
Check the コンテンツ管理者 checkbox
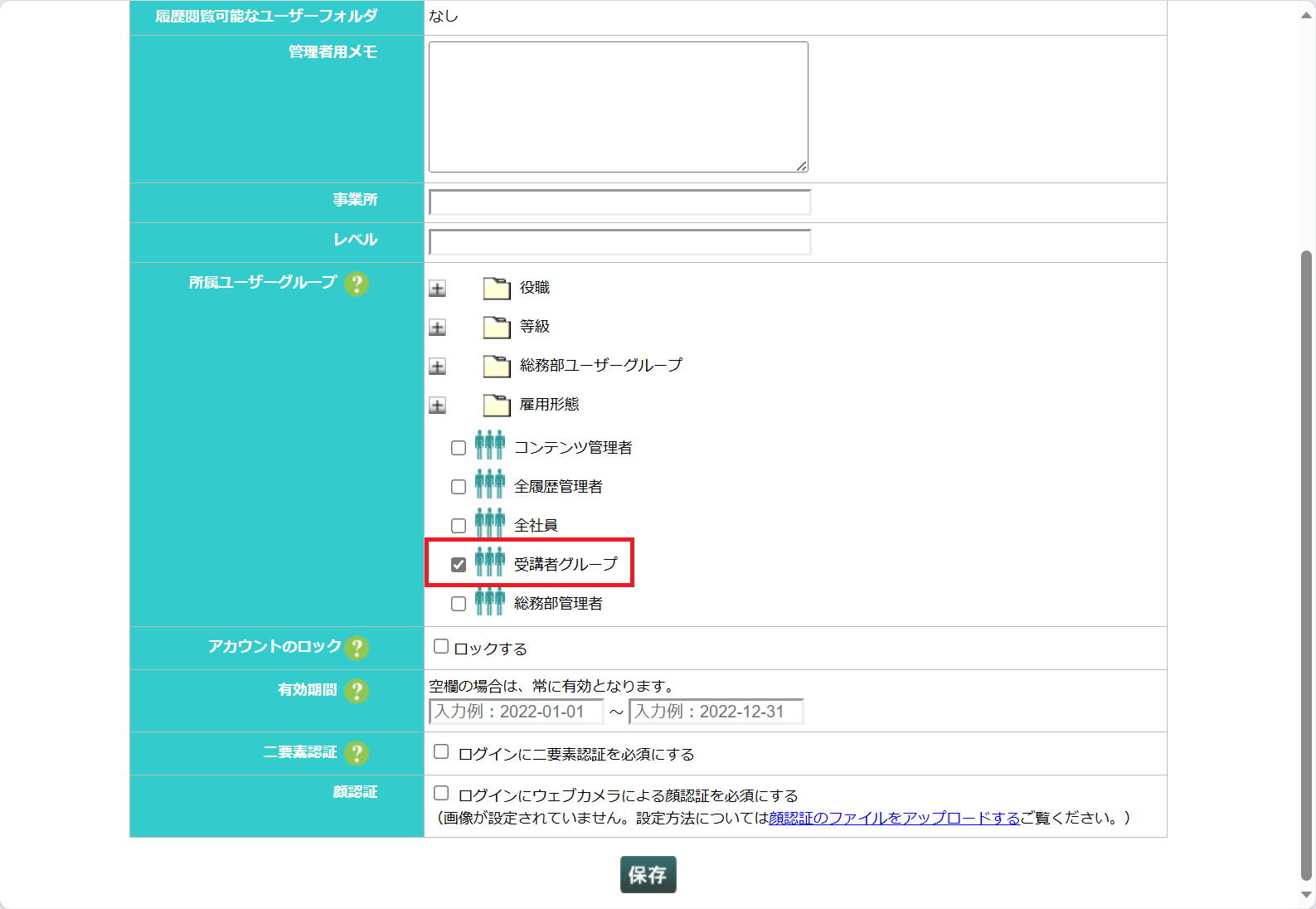459,448
